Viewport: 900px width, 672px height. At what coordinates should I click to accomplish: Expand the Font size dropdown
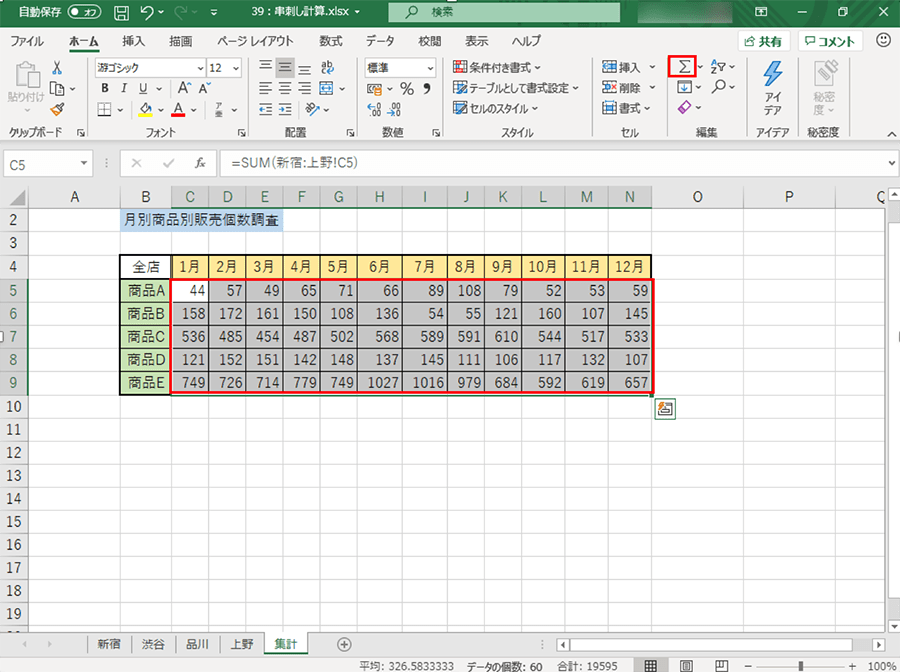point(235,68)
